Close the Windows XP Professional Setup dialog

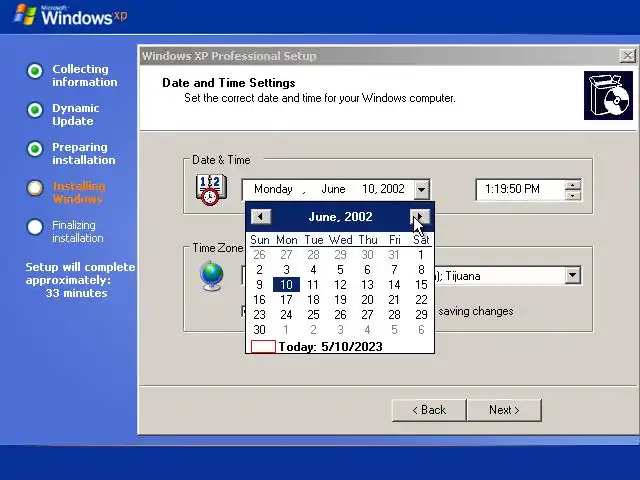[x=628, y=56]
